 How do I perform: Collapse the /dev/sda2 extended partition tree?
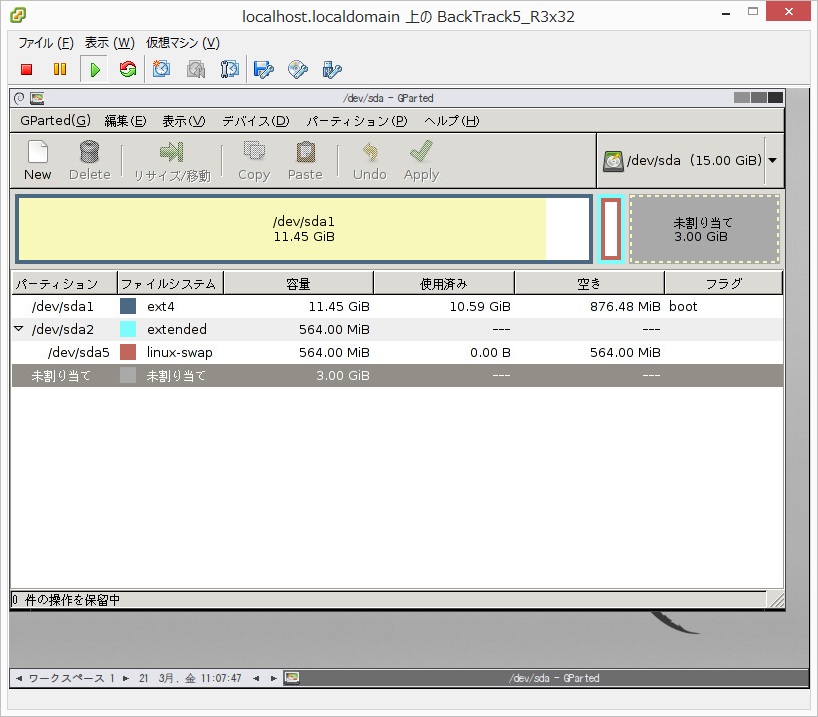click(19, 329)
